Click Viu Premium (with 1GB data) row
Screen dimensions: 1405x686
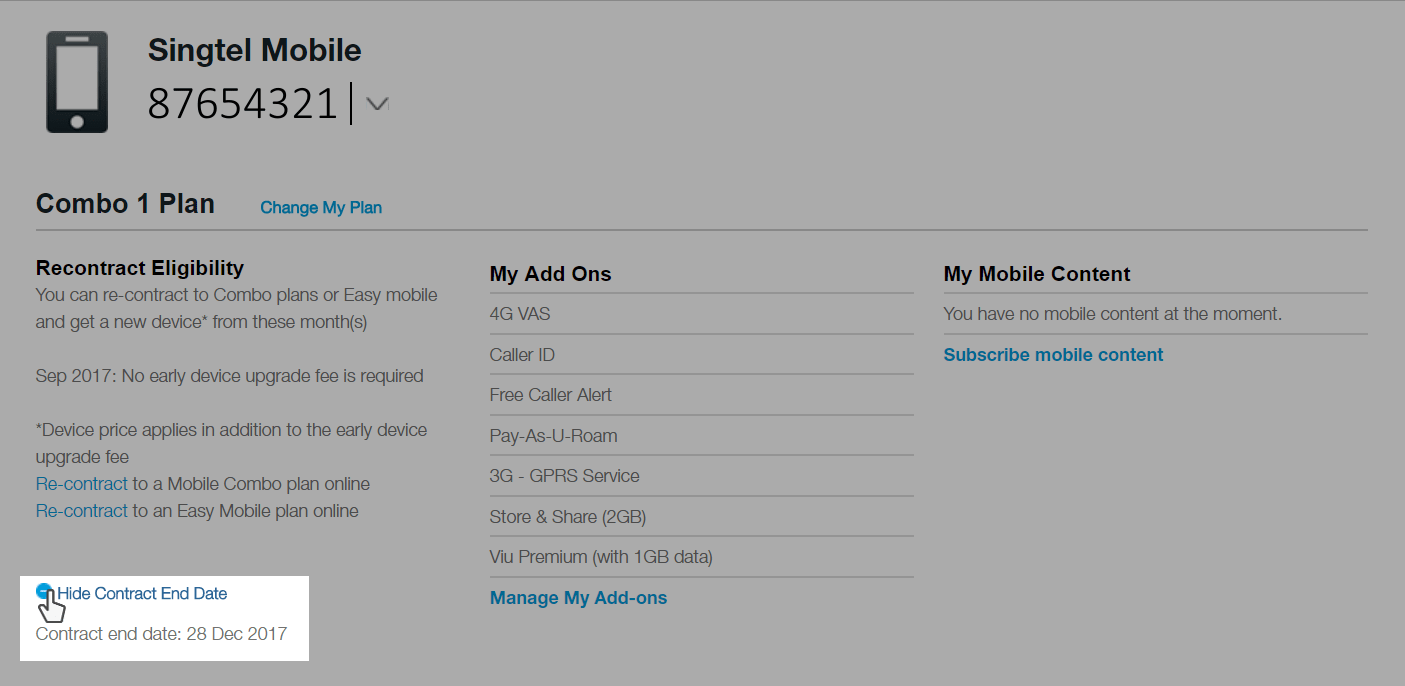(x=601, y=557)
